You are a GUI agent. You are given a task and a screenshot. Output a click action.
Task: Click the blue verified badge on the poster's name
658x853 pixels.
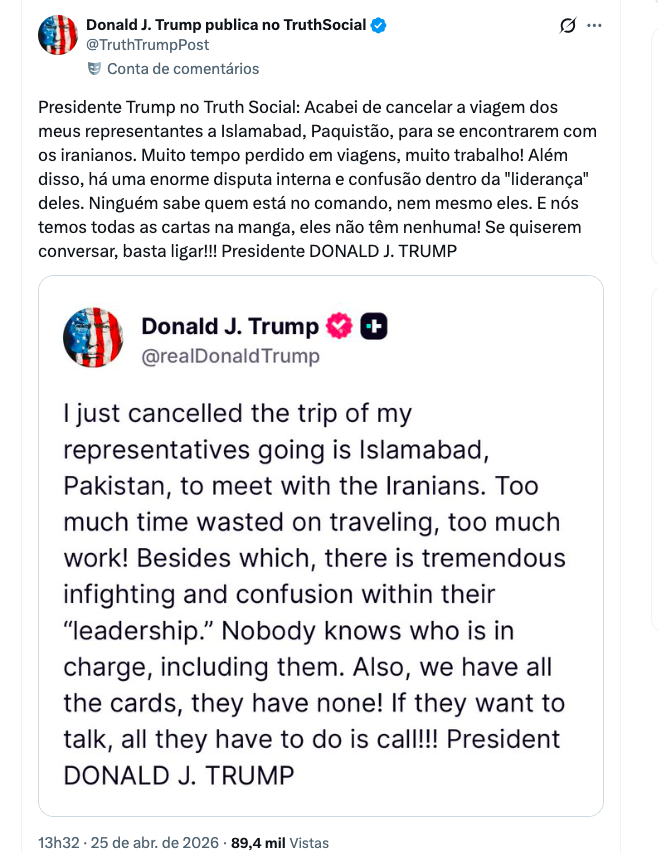[379, 26]
